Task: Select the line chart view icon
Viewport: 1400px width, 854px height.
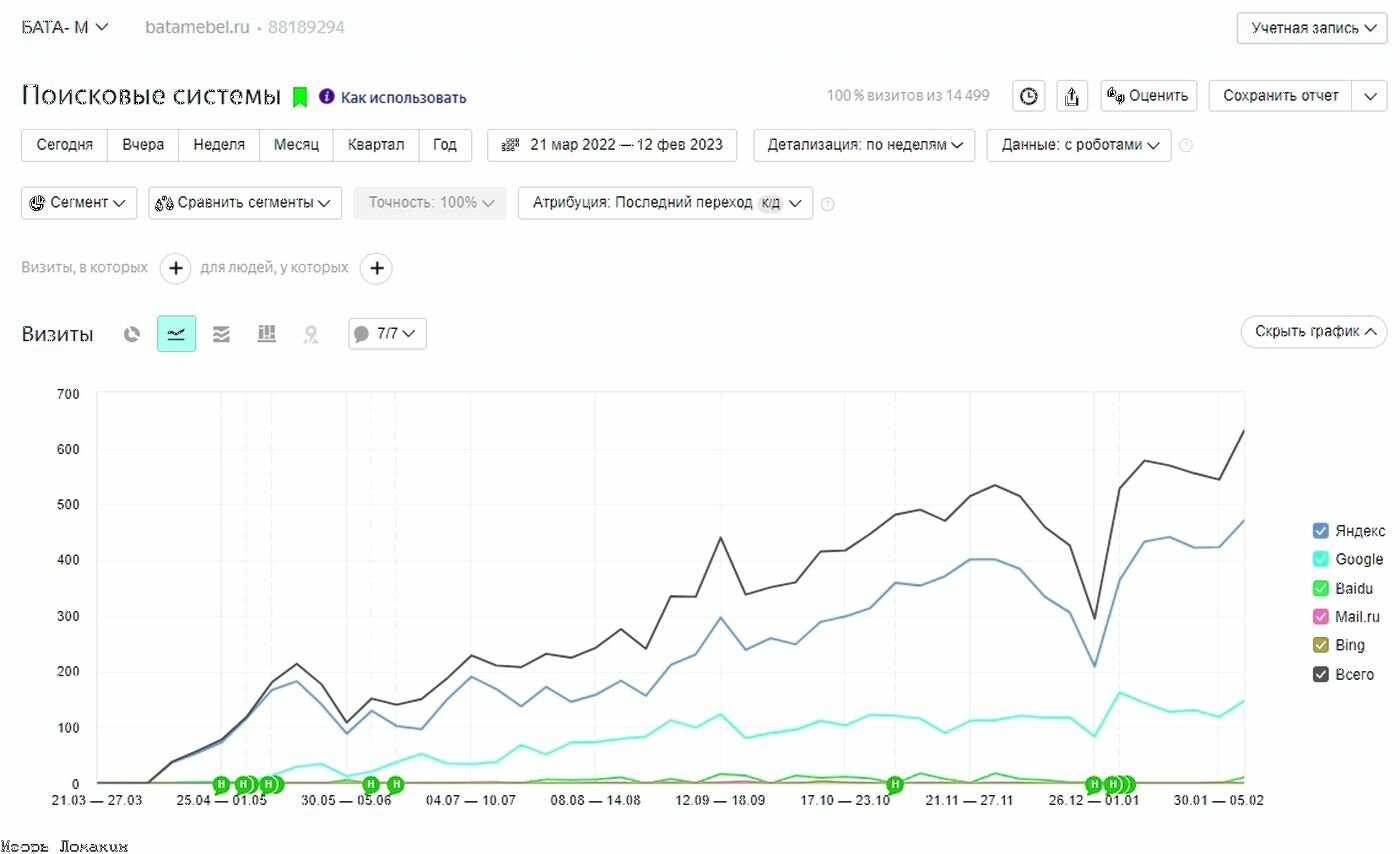Action: [176, 334]
